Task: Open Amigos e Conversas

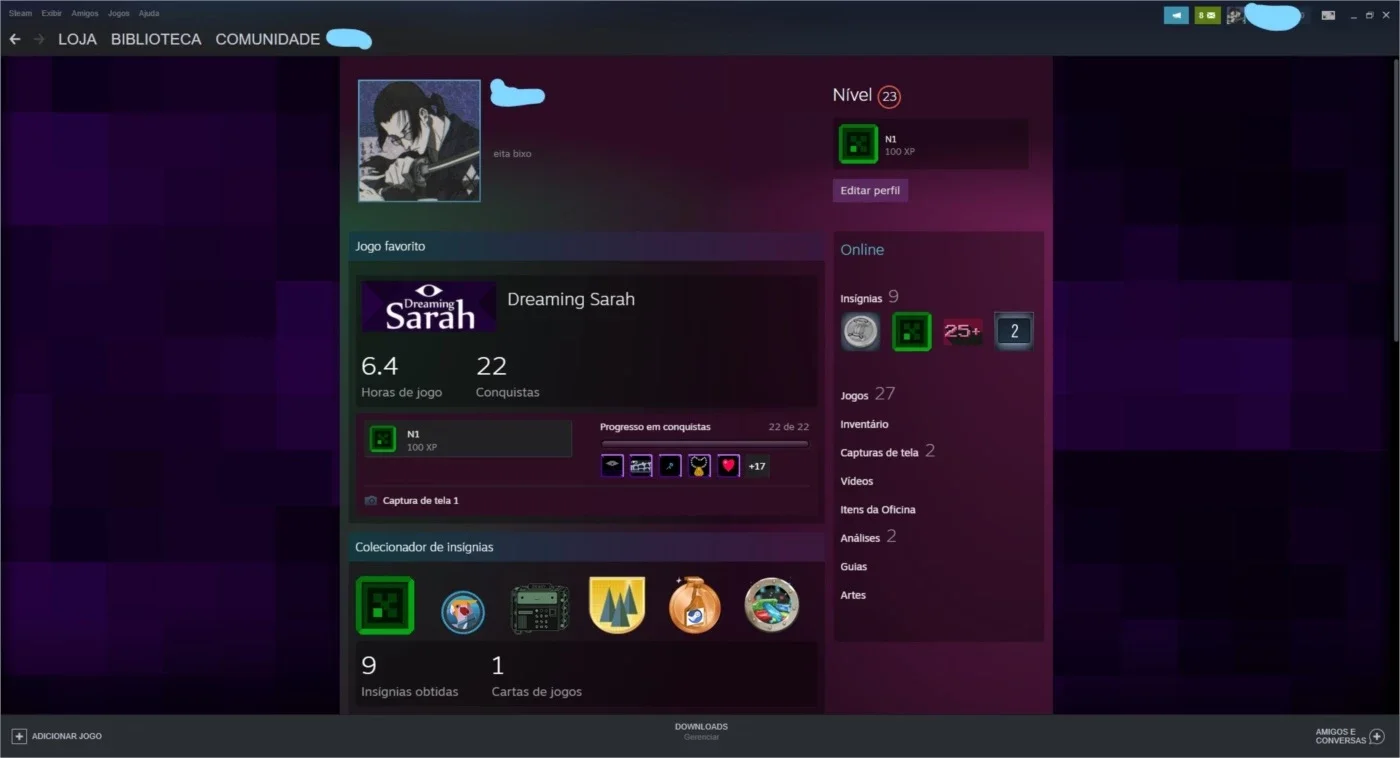Action: 1340,736
